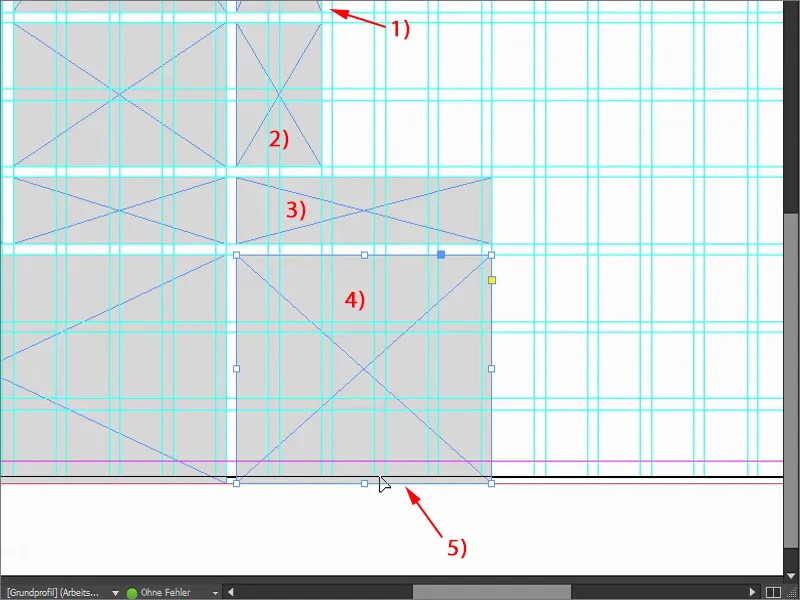Click the bottom-center handle of the selected frame
The image size is (800, 600).
[x=364, y=483]
